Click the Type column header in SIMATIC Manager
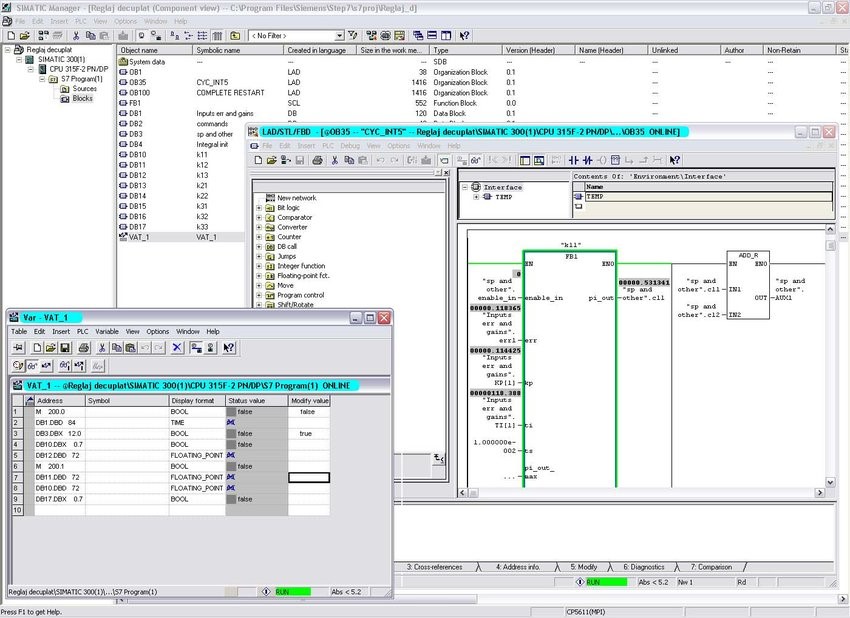Screen dimensions: 850x618 click(466, 50)
